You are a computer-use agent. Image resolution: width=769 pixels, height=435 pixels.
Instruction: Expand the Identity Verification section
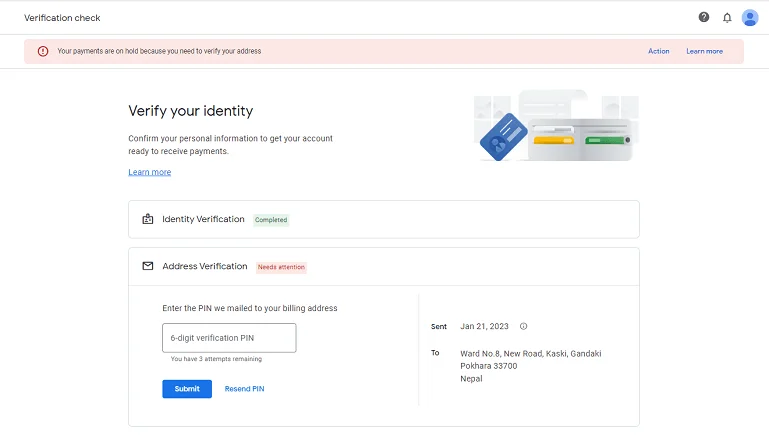[x=384, y=219]
